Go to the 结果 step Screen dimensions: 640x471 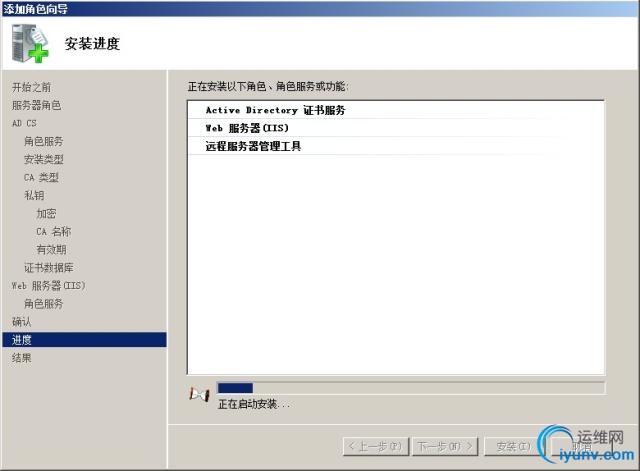(21, 358)
